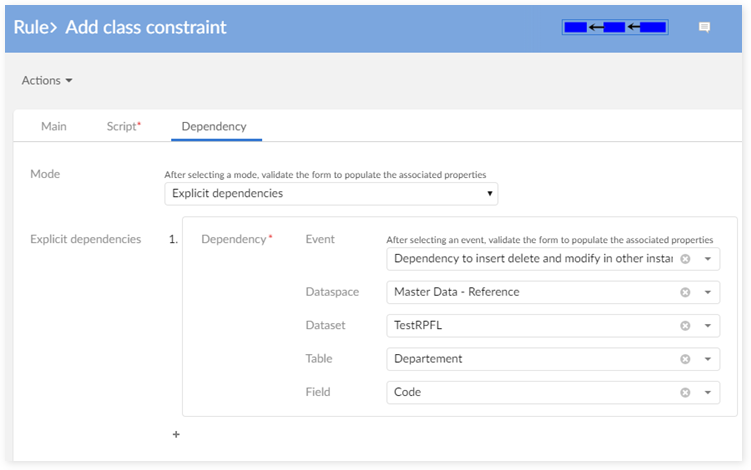Clear the Event field value
751x470 pixels.
(x=685, y=259)
